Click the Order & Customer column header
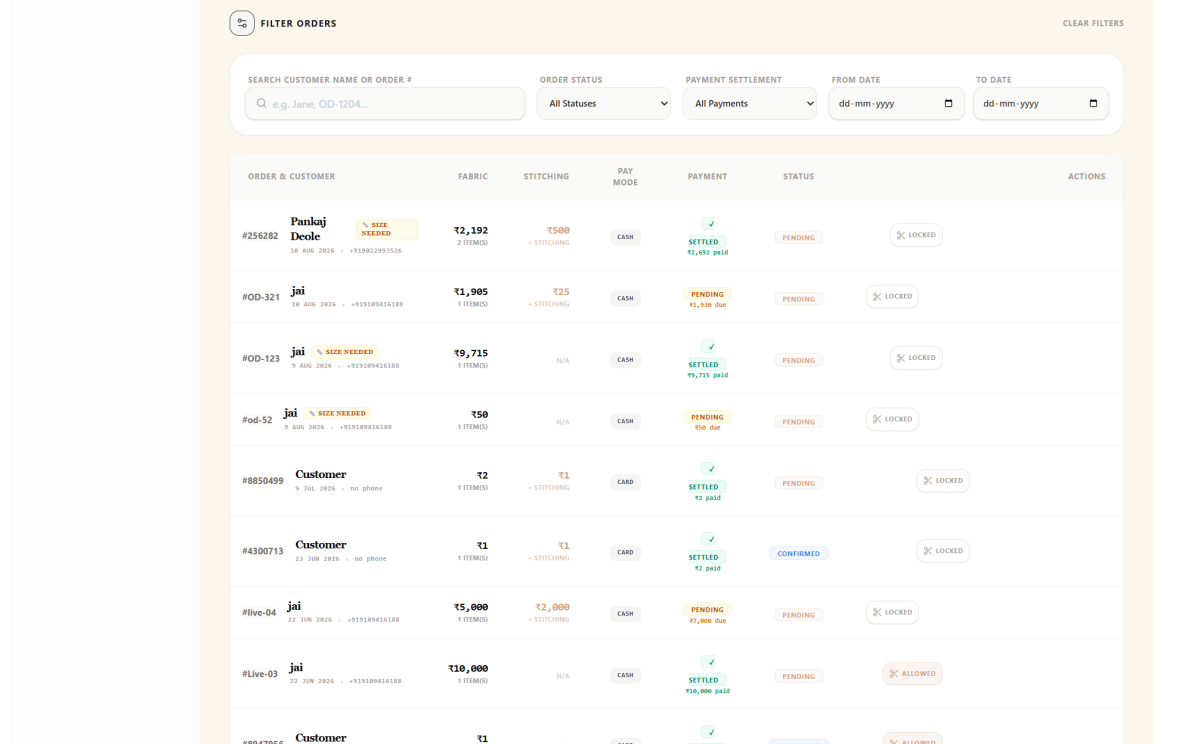 pyautogui.click(x=291, y=176)
